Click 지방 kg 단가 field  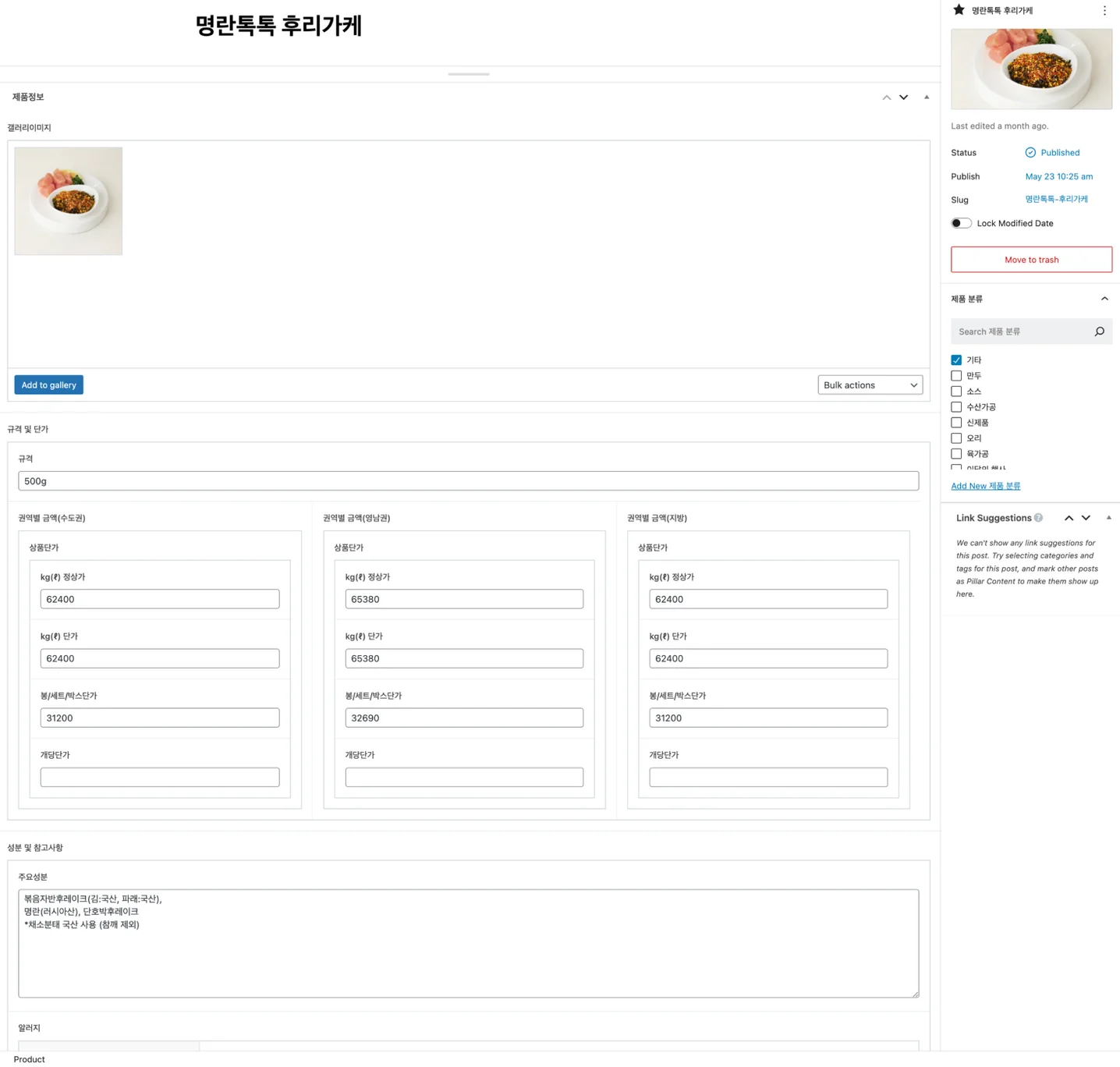pos(768,658)
